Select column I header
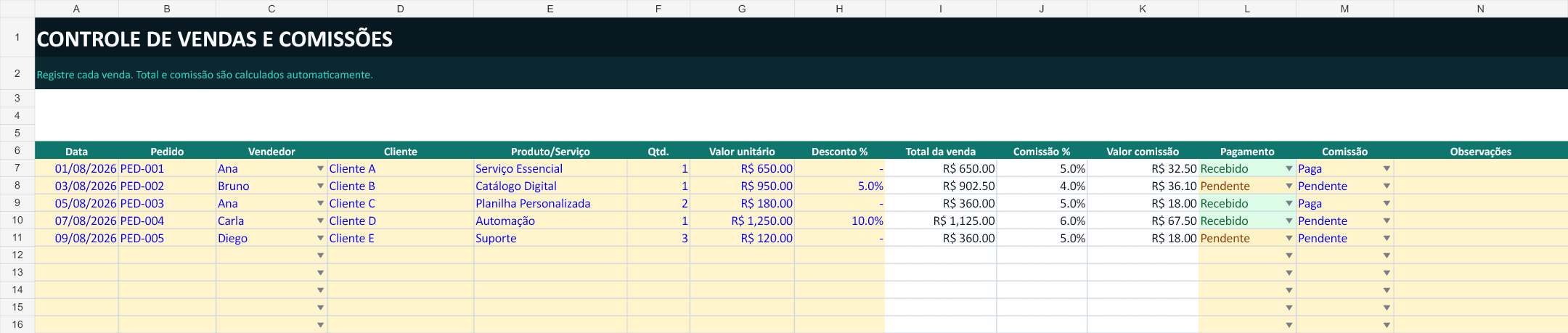Screen dimensions: 1568x333 click(941, 9)
